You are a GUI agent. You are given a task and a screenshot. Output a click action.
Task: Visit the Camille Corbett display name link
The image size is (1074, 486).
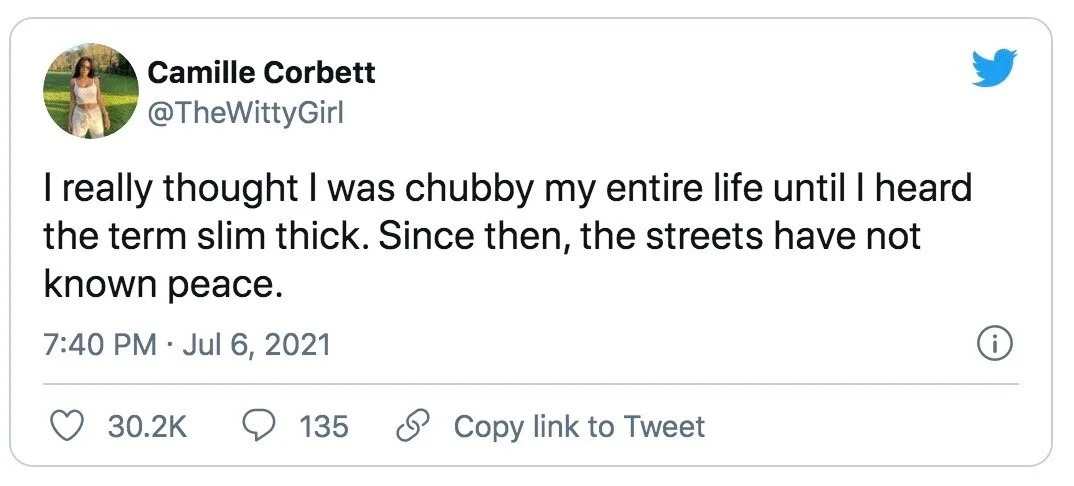click(261, 72)
